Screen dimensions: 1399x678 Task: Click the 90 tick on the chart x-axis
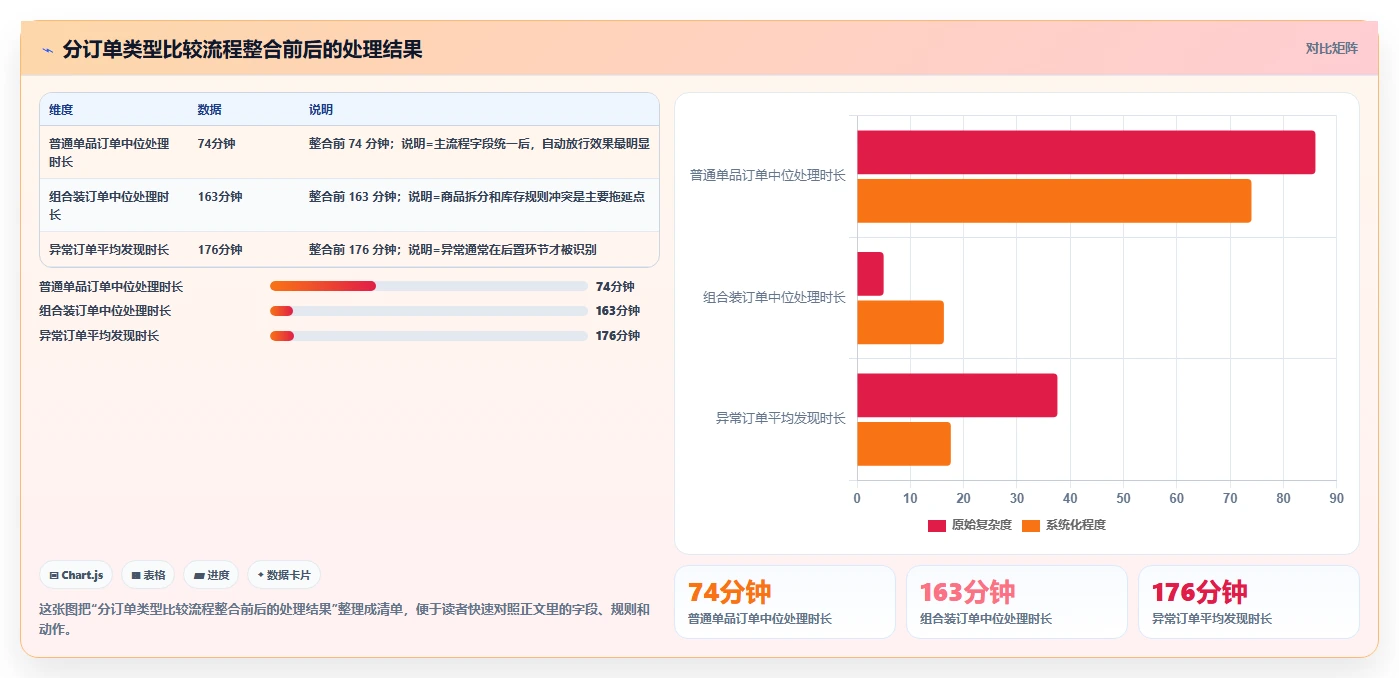tap(1337, 498)
